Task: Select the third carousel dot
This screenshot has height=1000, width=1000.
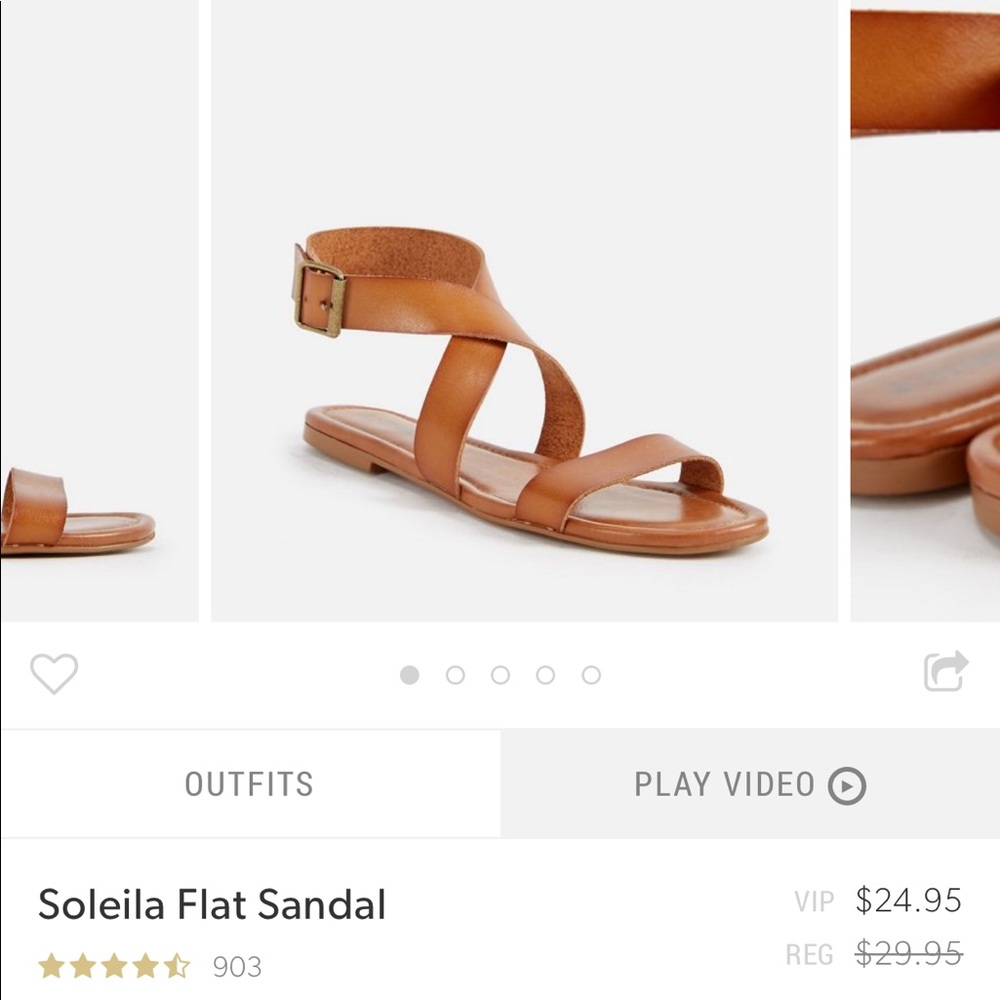Action: point(500,675)
